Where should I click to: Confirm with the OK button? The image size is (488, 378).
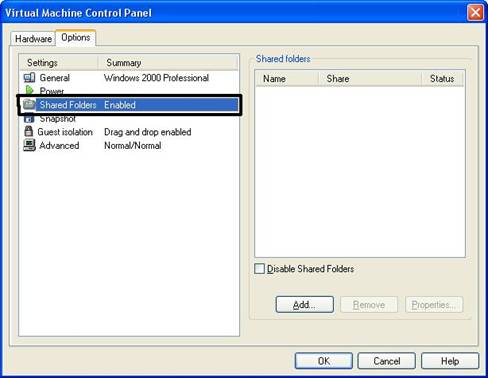point(324,361)
